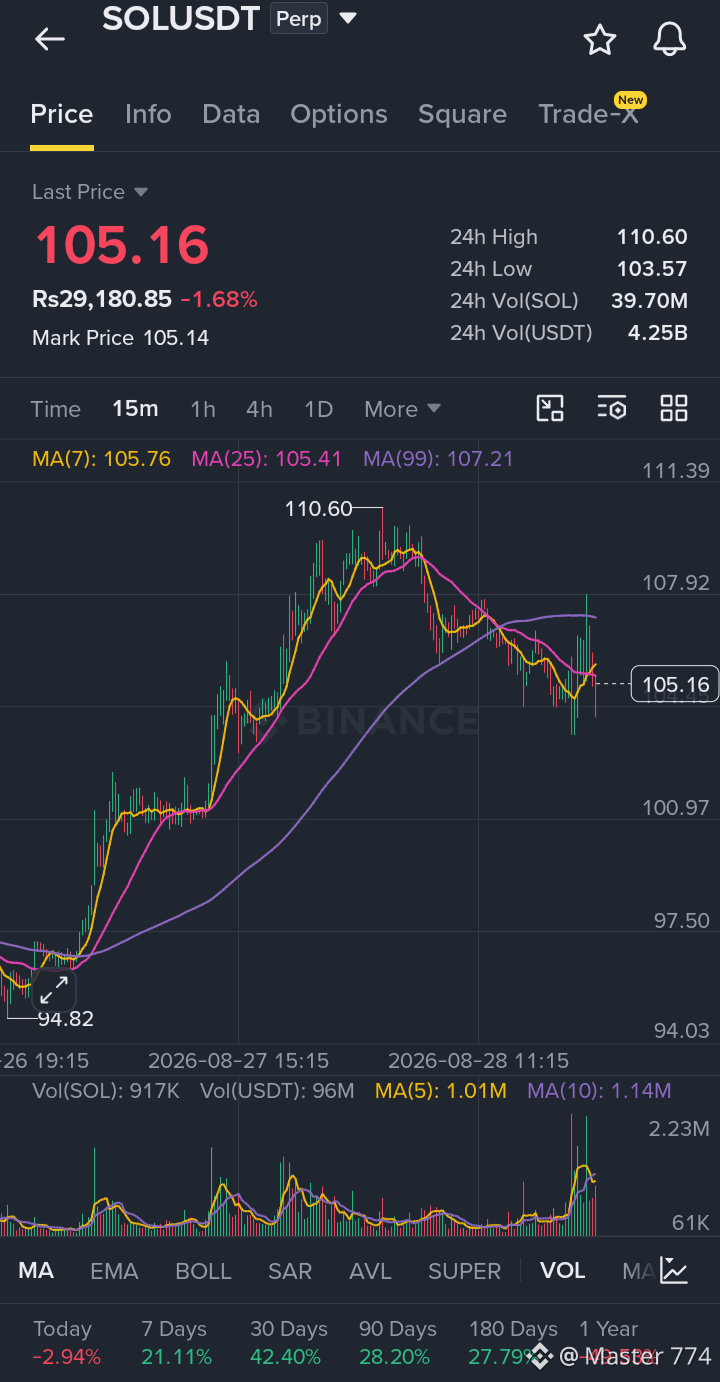Tap the large 105.16 last price
The height and width of the screenshot is (1382, 720).
(122, 245)
